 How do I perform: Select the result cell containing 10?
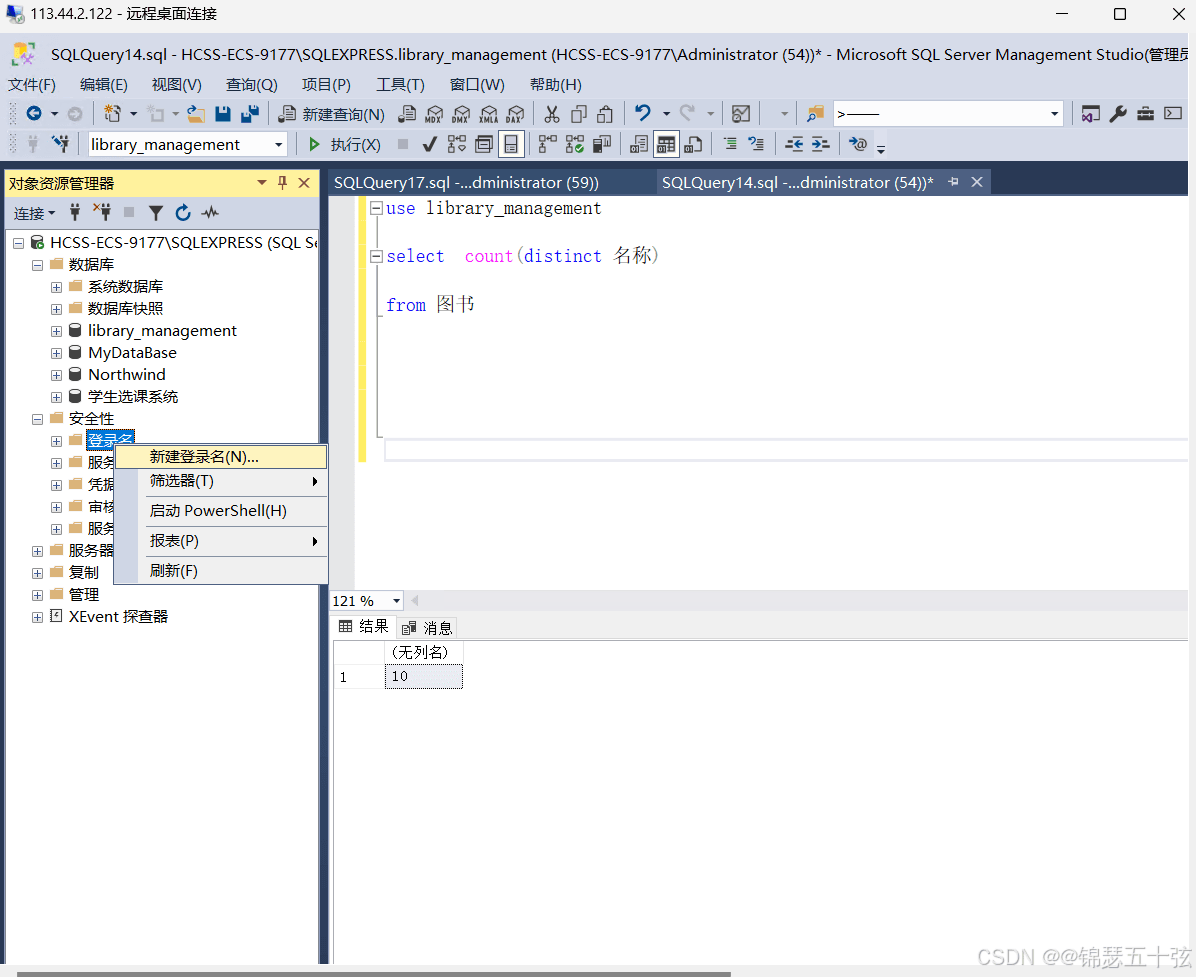coord(423,677)
